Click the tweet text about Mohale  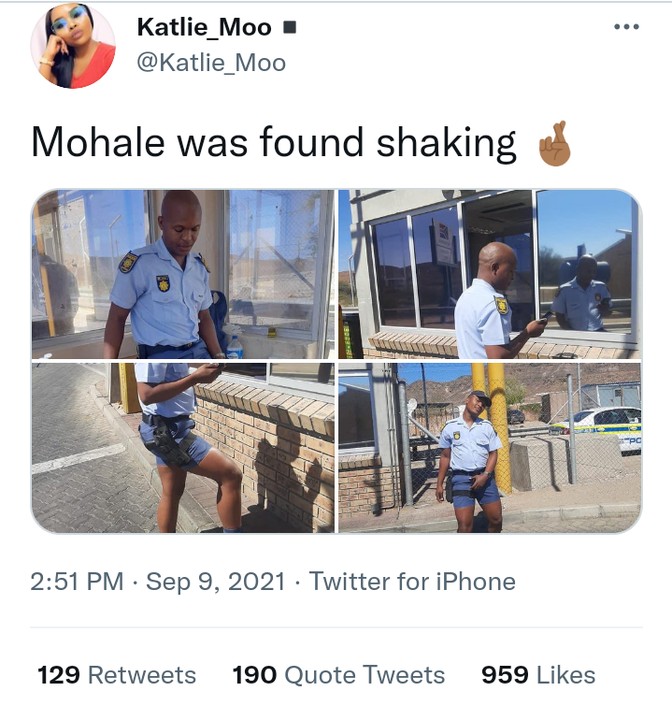[273, 144]
